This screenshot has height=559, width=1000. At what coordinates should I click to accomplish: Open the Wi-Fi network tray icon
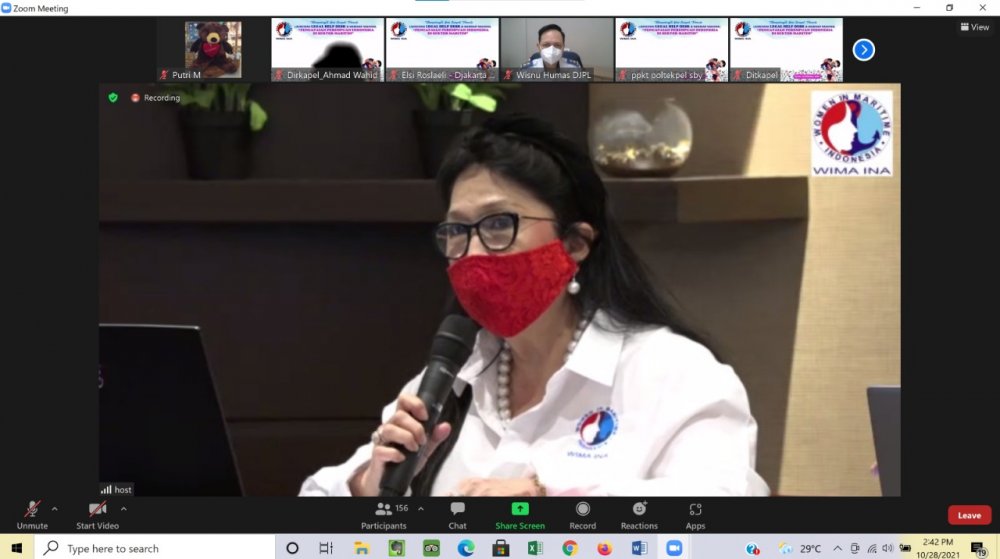(x=871, y=548)
